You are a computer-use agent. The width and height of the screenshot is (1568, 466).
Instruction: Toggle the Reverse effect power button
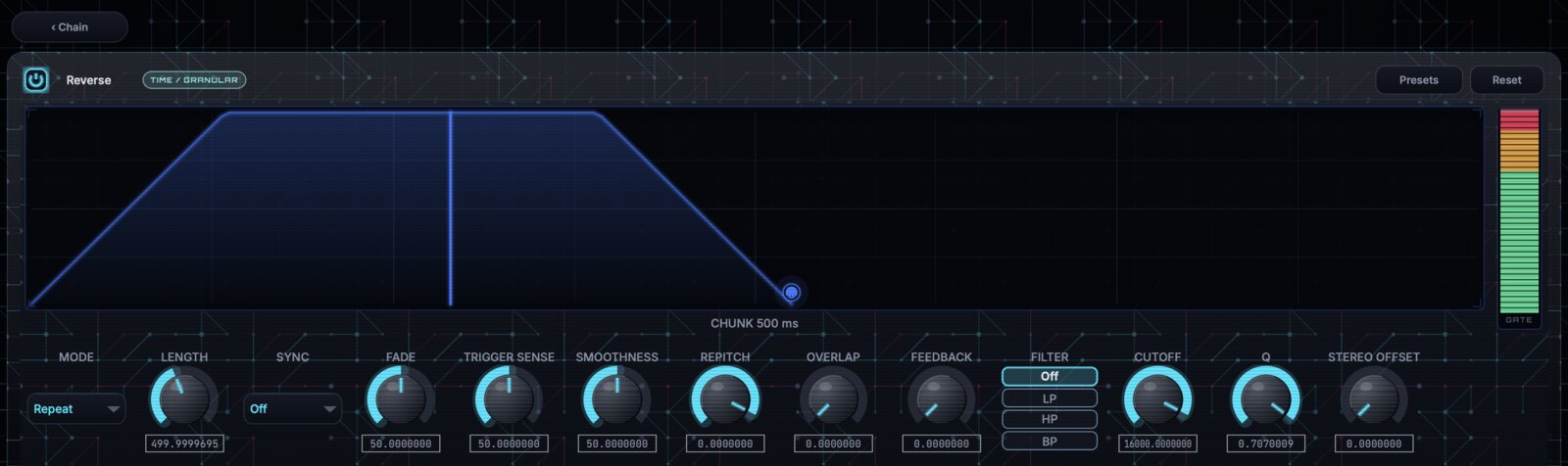[36, 80]
